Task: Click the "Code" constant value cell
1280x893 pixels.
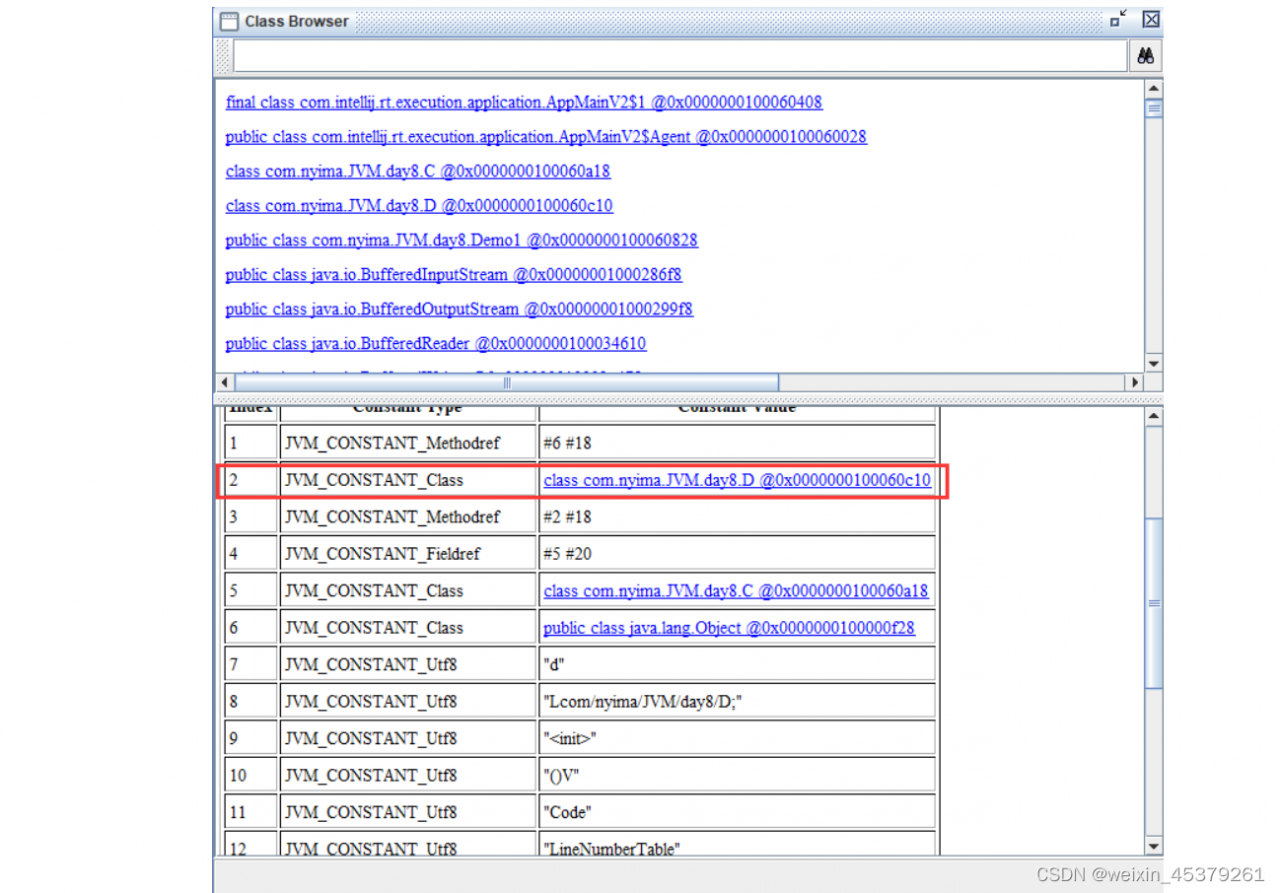Action: [x=738, y=813]
